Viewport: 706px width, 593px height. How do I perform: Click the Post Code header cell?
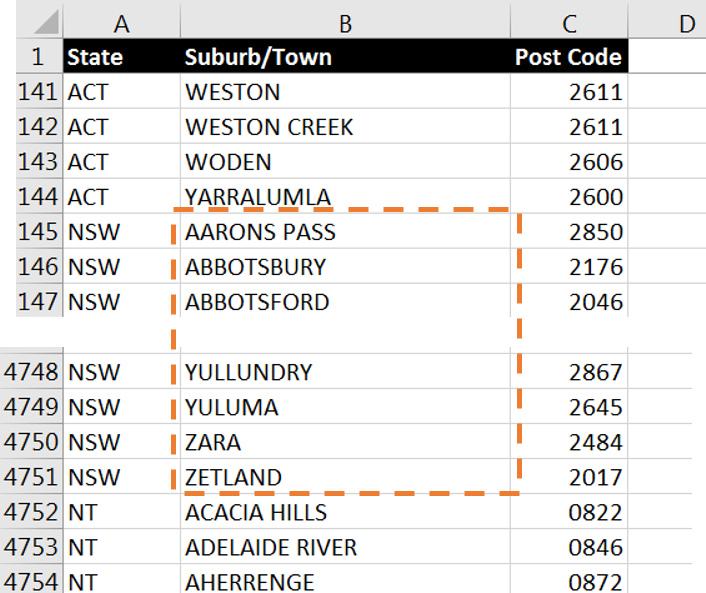[x=569, y=57]
